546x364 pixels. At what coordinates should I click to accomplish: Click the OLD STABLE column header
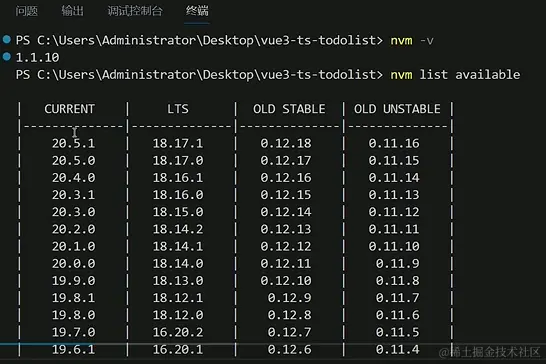point(289,109)
